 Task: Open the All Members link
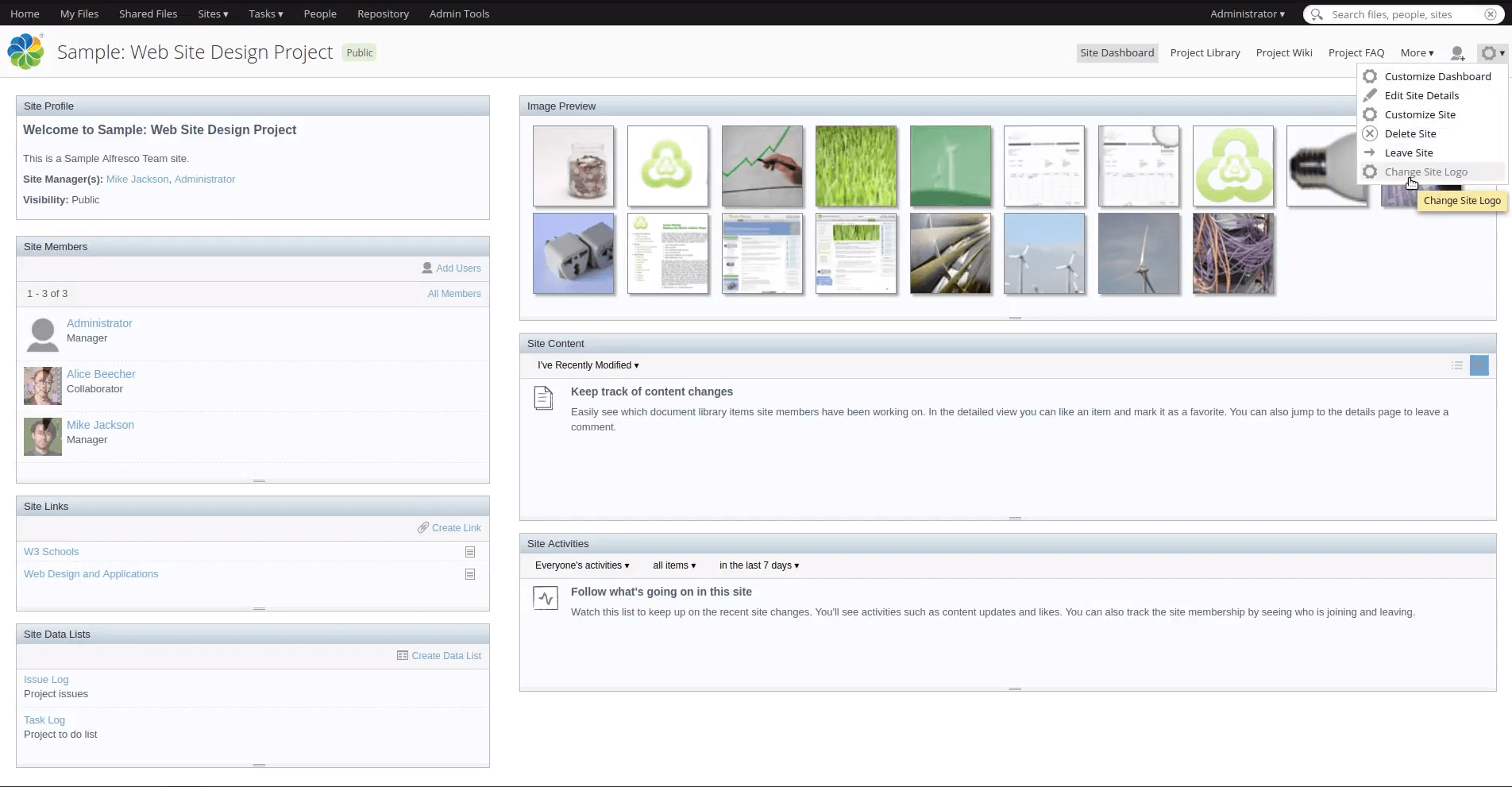[x=454, y=293]
